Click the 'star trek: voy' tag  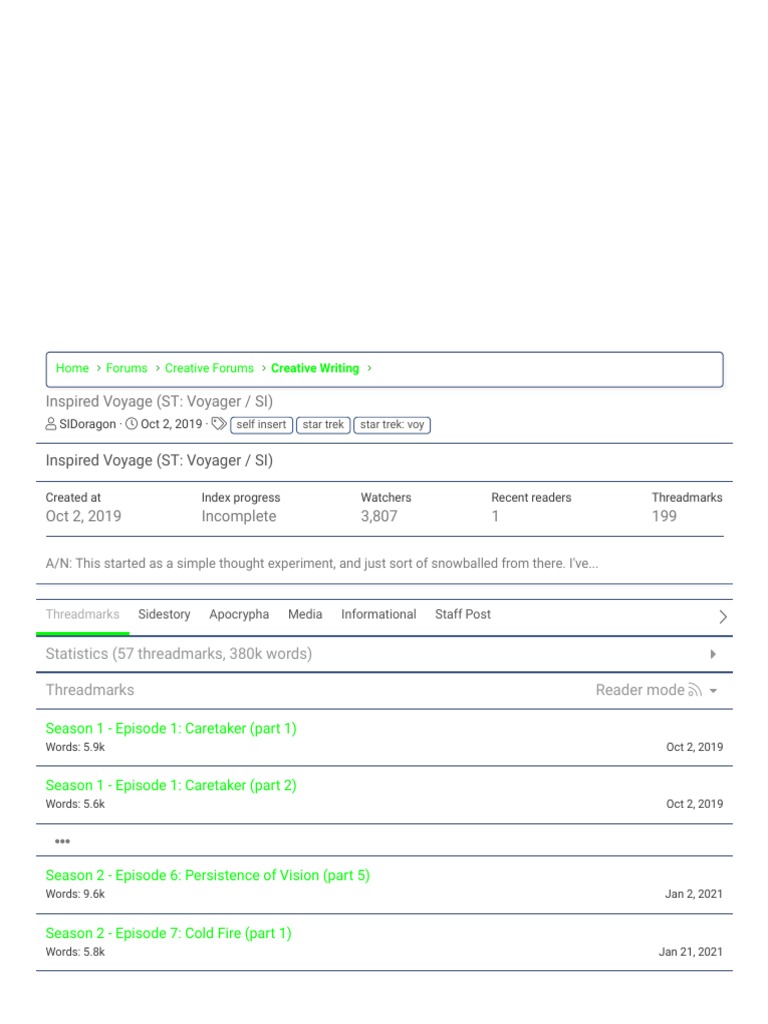point(392,425)
